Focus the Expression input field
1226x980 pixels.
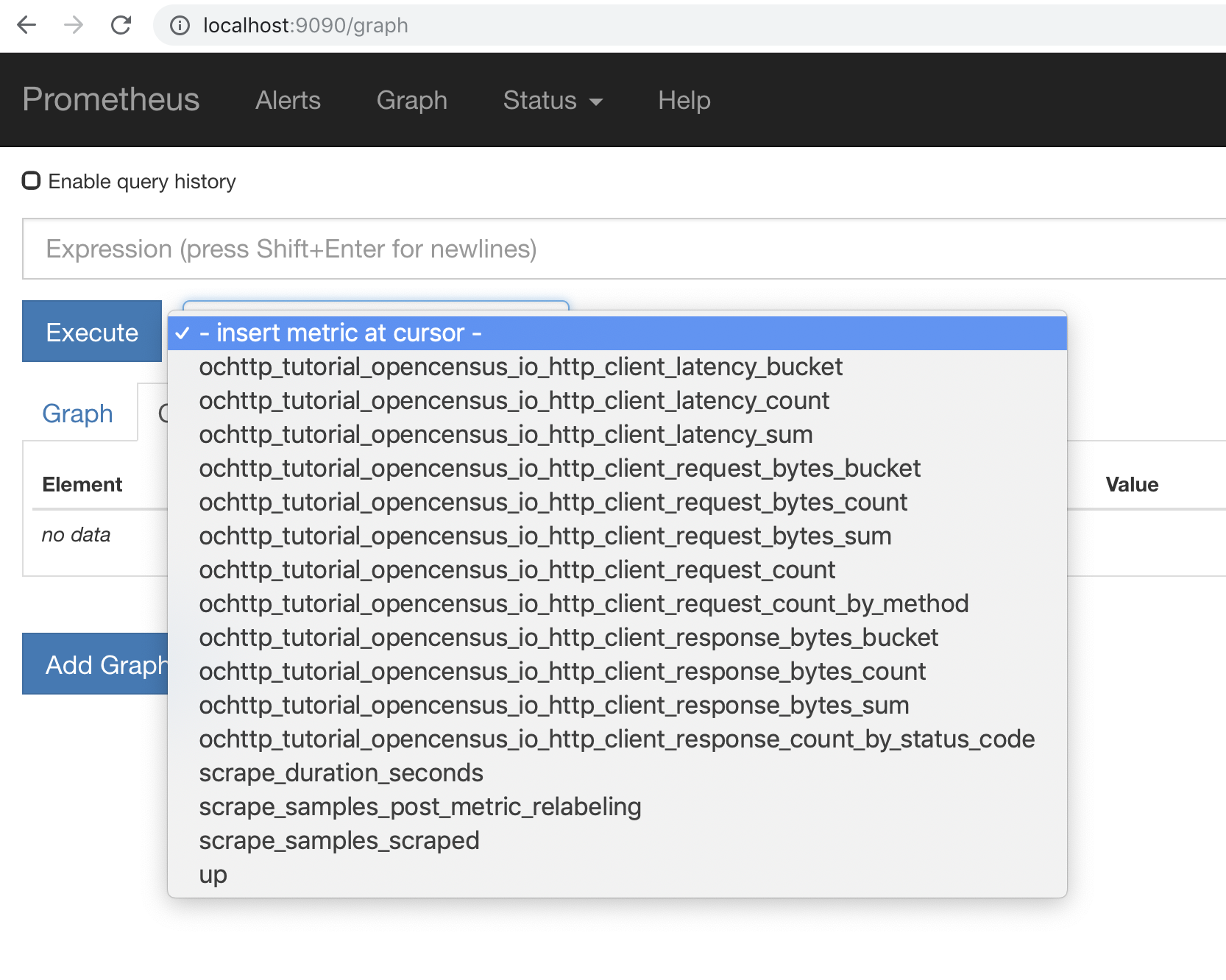click(618, 249)
